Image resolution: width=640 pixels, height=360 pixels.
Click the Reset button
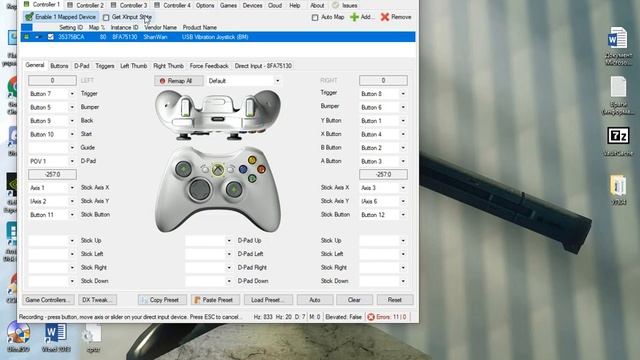[395, 300]
